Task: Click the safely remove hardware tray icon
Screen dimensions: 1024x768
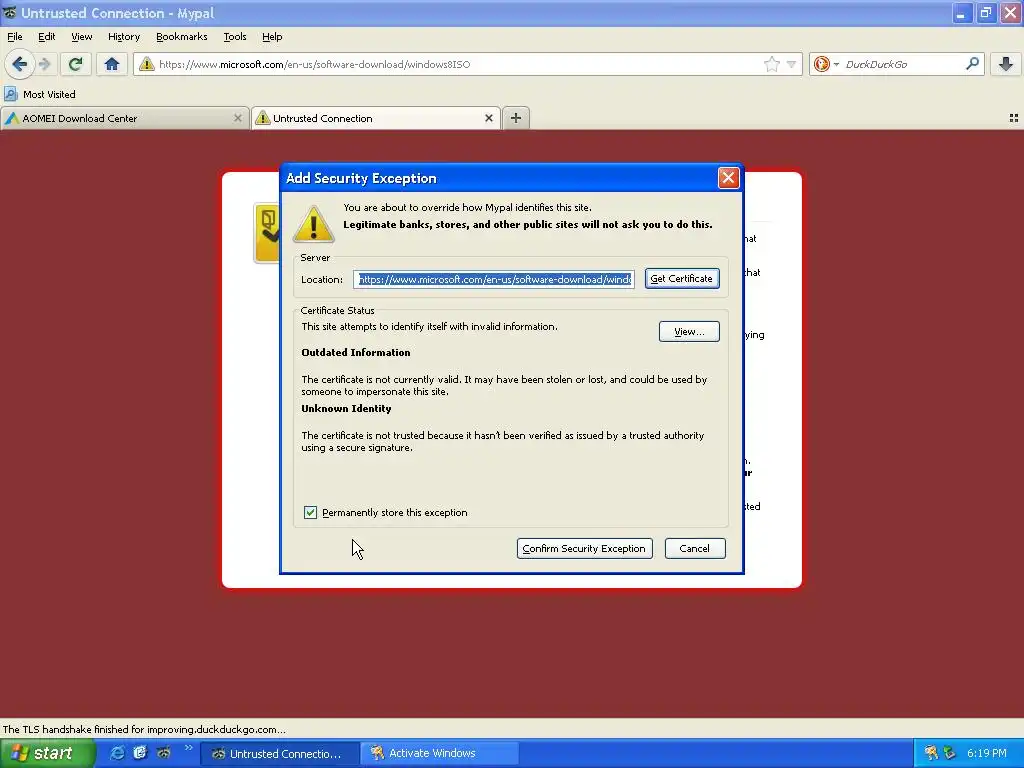Action: pos(950,753)
